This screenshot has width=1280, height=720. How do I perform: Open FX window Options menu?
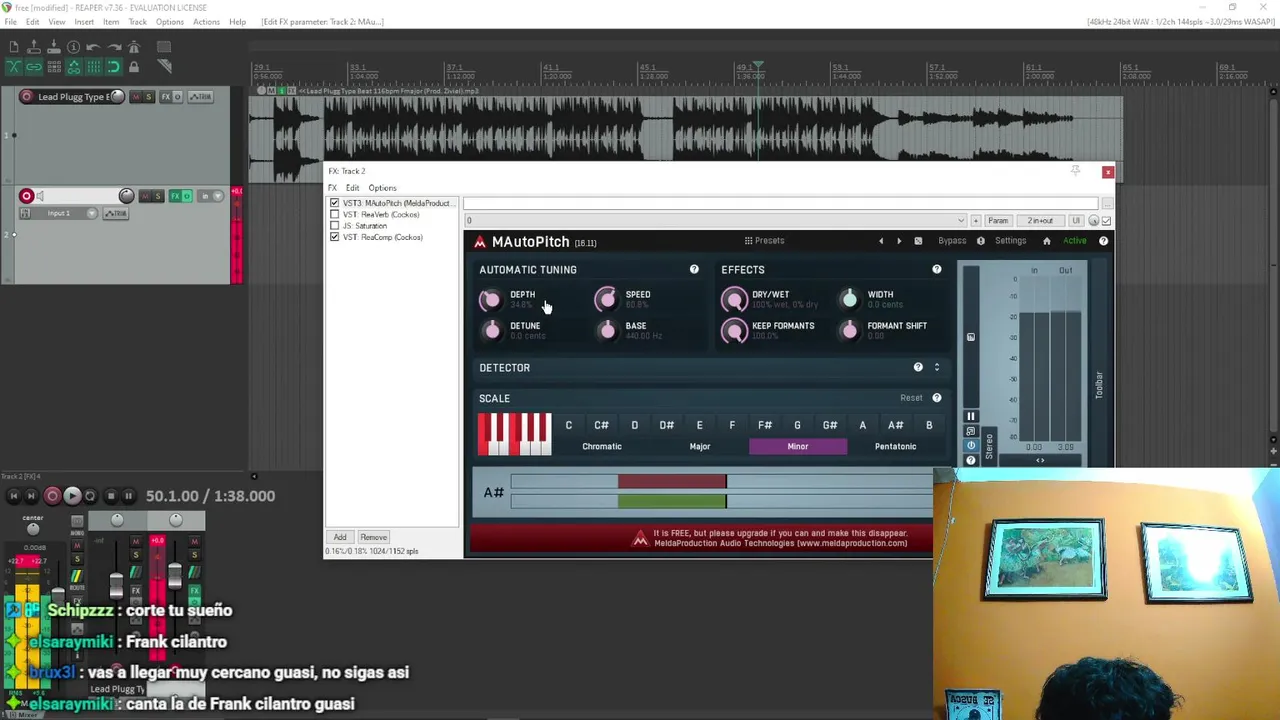click(382, 188)
